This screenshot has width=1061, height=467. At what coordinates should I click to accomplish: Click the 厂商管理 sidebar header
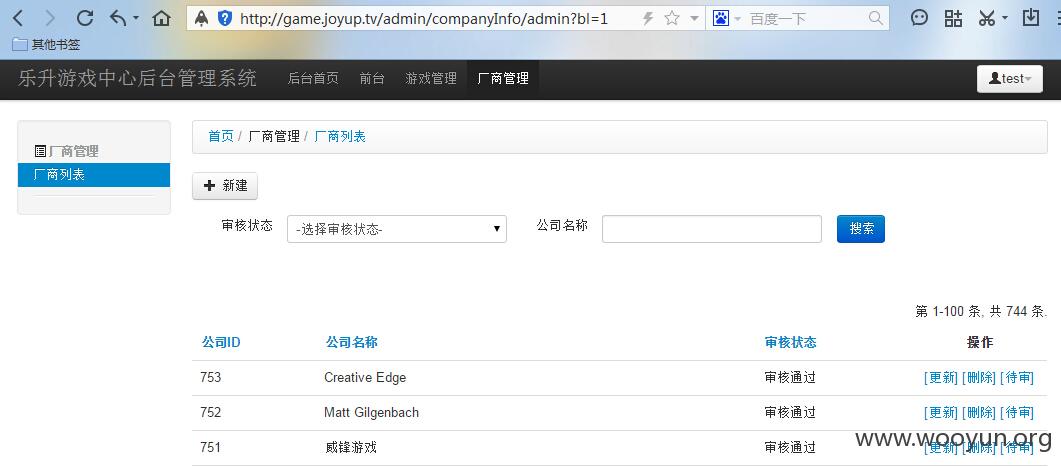[x=66, y=151]
